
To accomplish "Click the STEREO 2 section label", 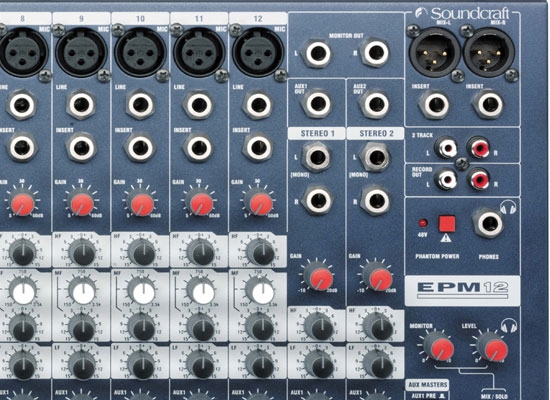I will pyautogui.click(x=376, y=133).
